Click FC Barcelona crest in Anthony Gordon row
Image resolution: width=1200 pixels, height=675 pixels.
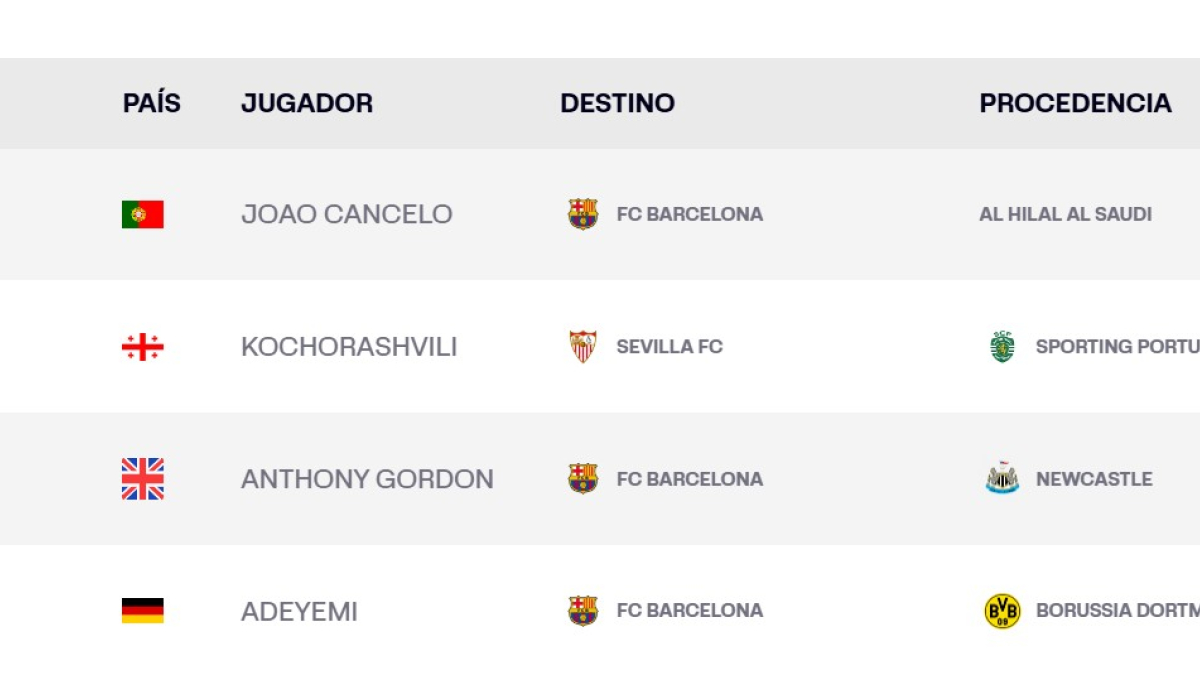583,479
